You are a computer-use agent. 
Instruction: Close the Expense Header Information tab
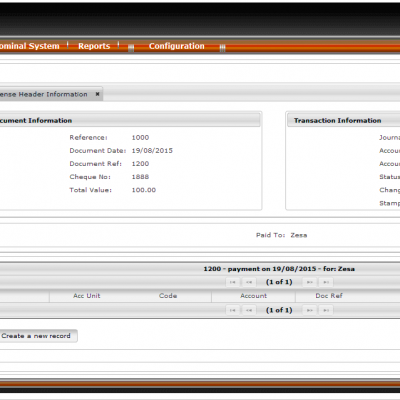97,94
